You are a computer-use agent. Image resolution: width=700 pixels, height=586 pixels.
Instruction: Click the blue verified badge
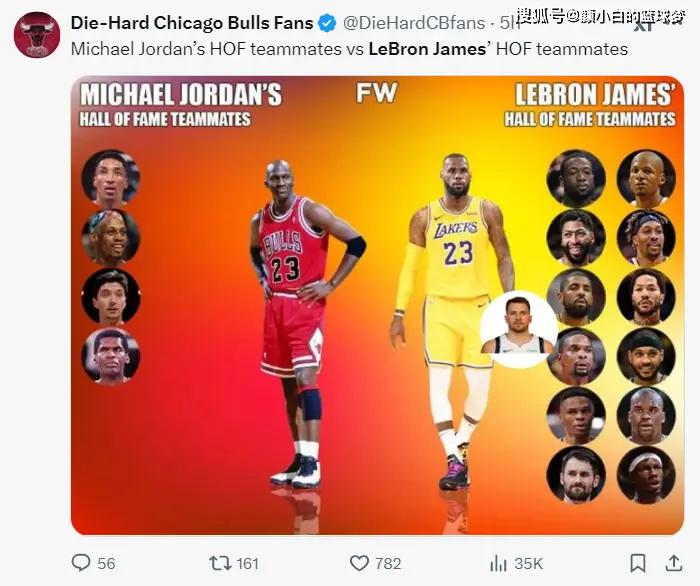point(327,23)
